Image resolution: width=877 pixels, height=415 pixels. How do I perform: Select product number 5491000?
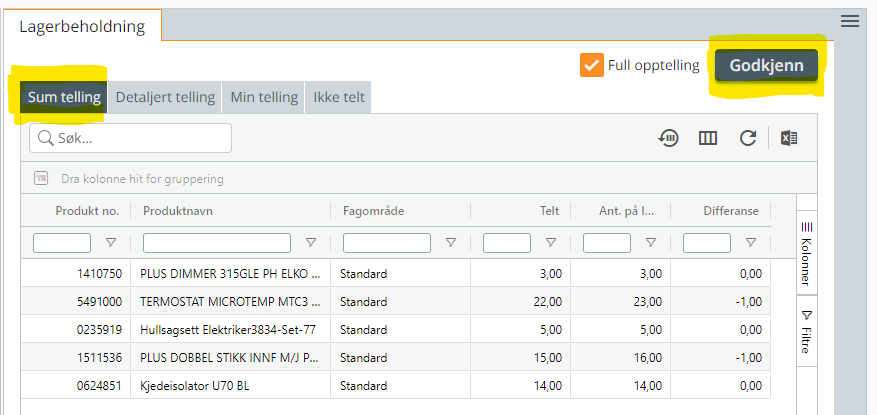click(99, 302)
